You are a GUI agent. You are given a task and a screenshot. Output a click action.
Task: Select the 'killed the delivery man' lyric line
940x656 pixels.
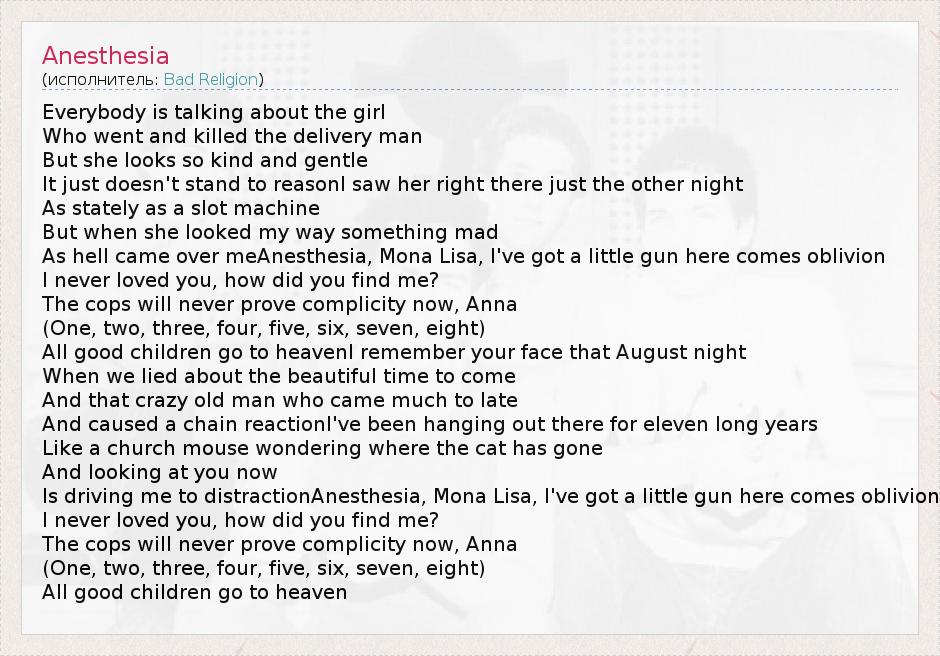click(x=232, y=136)
